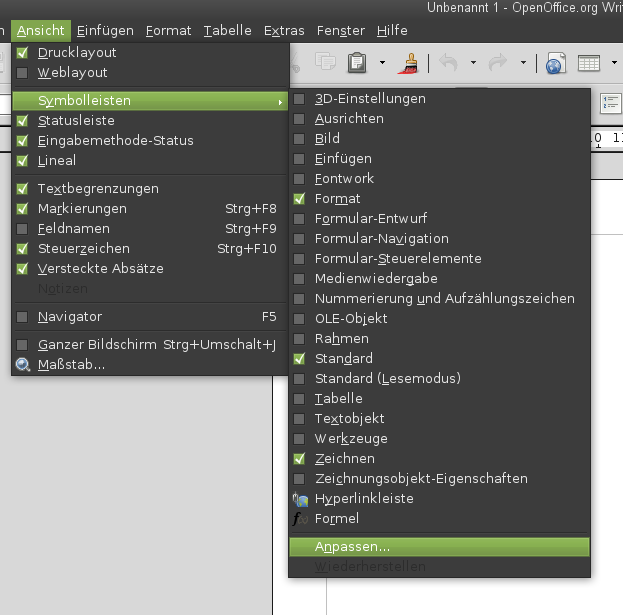Image resolution: width=623 pixels, height=615 pixels.
Task: Disable the Zeichnen toolbar checkbox
Action: [299, 458]
